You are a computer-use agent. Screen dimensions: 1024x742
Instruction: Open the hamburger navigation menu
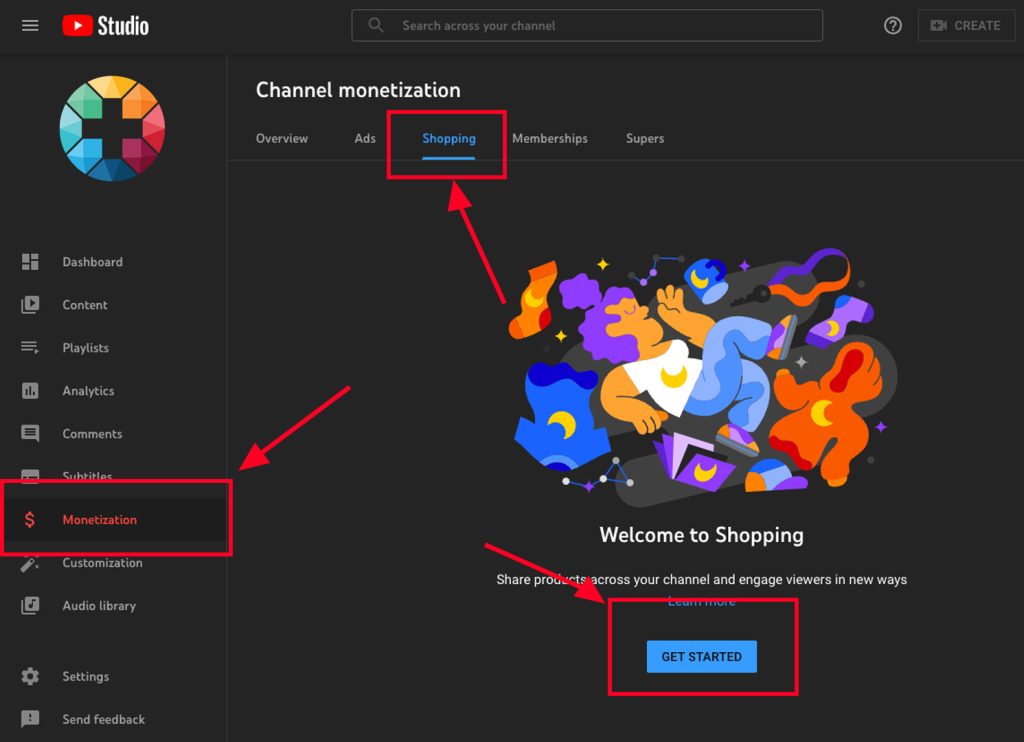coord(30,25)
